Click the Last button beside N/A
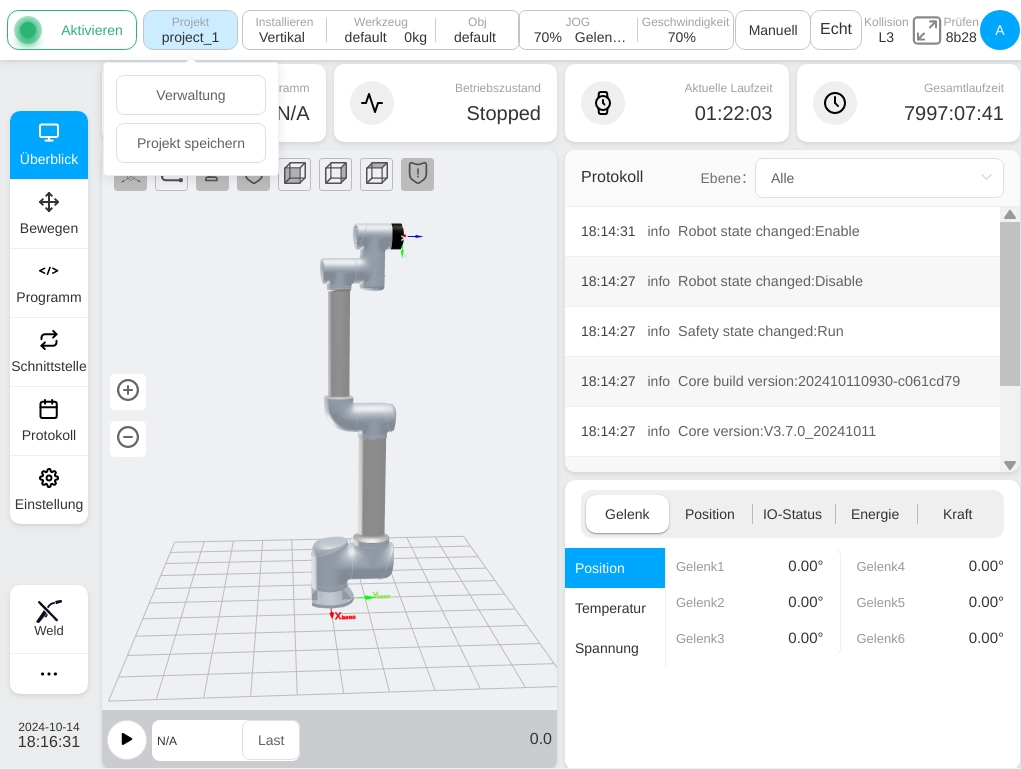1021x769 pixels. 271,740
